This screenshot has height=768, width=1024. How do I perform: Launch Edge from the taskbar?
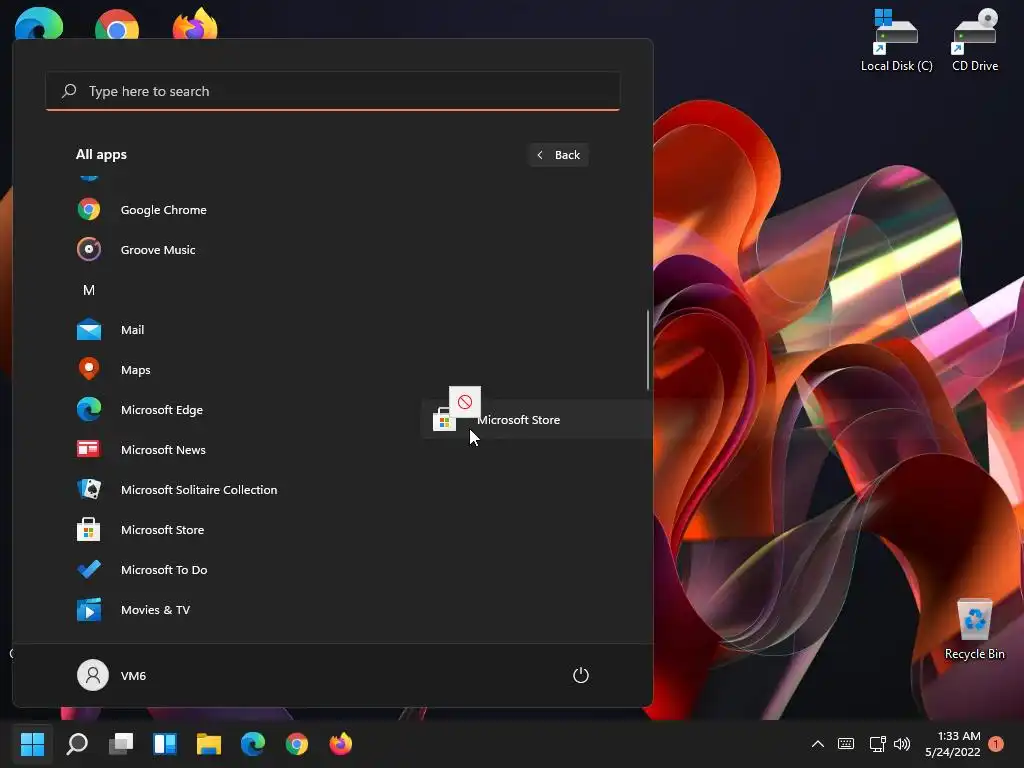[x=253, y=744]
